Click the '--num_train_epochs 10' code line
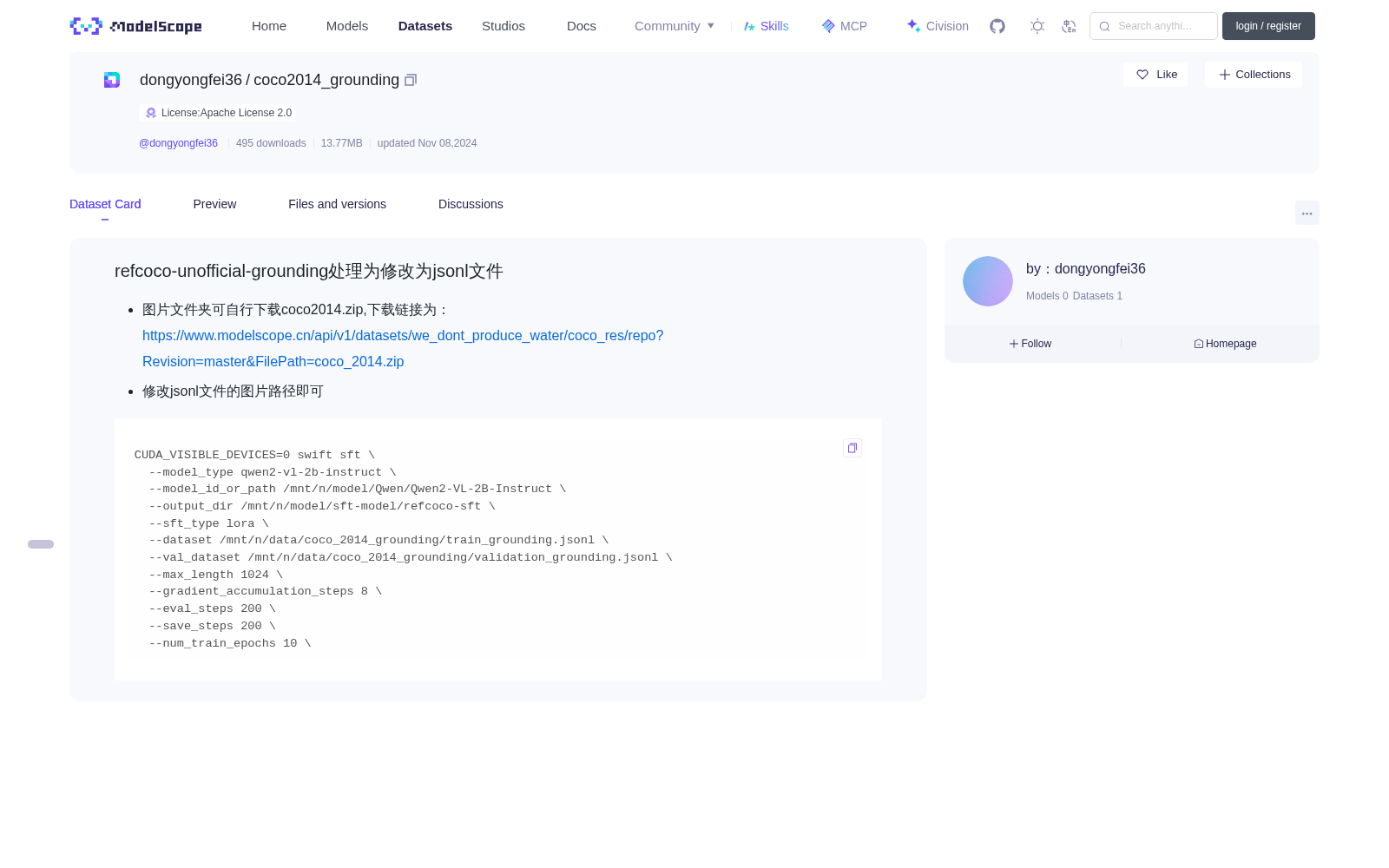 click(x=229, y=643)
